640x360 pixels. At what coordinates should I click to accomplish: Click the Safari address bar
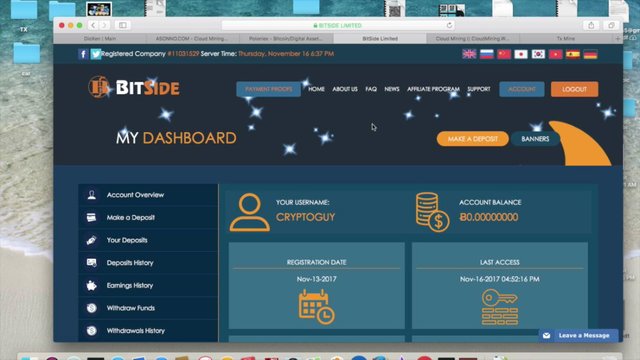point(338,25)
